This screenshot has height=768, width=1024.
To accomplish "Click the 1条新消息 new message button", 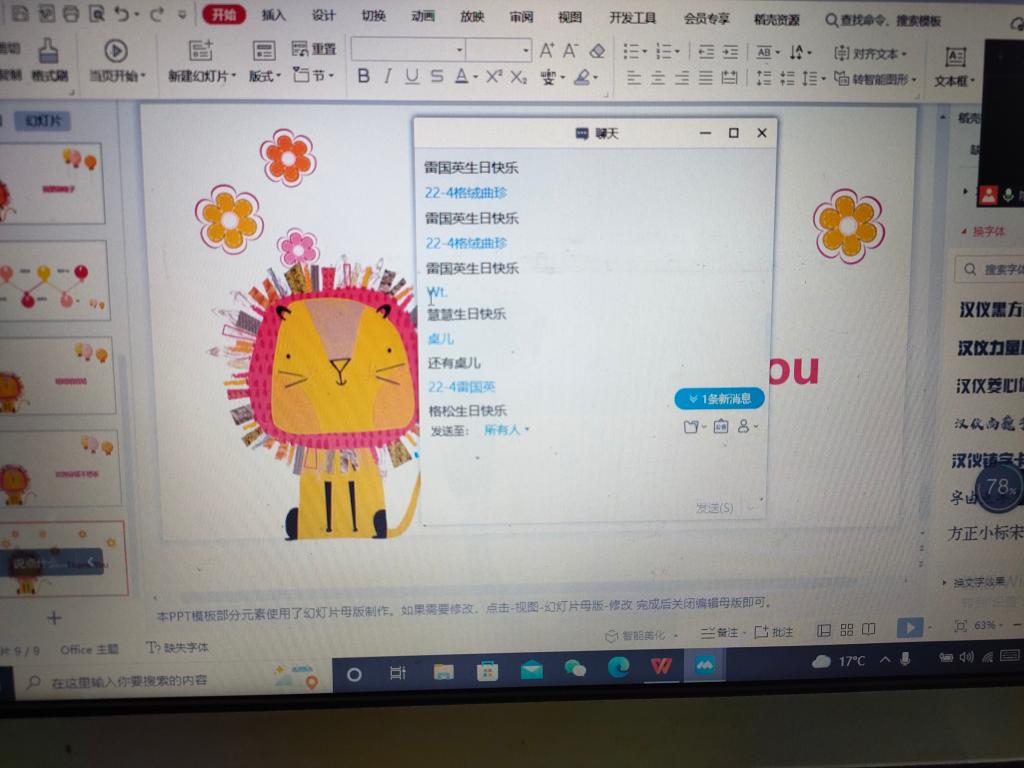I will click(x=720, y=399).
